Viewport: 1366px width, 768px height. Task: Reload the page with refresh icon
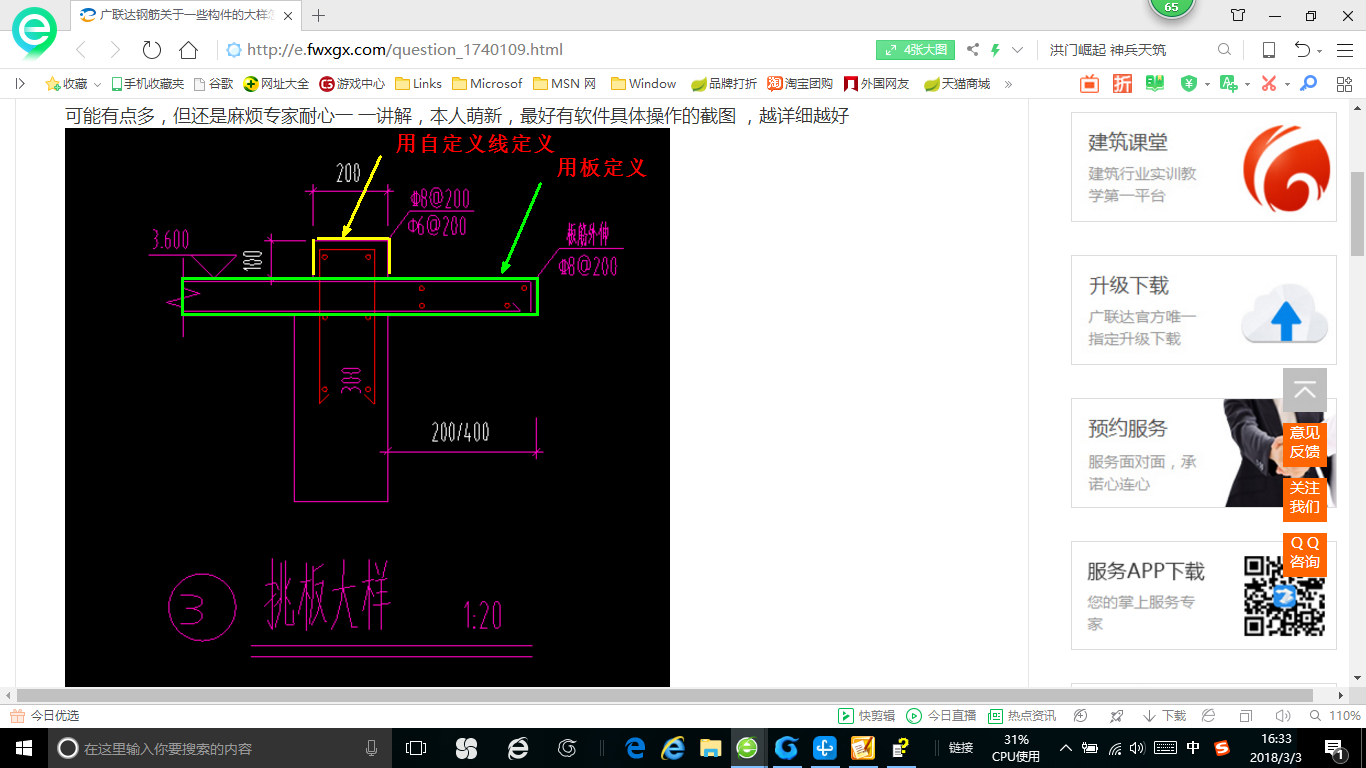[152, 50]
